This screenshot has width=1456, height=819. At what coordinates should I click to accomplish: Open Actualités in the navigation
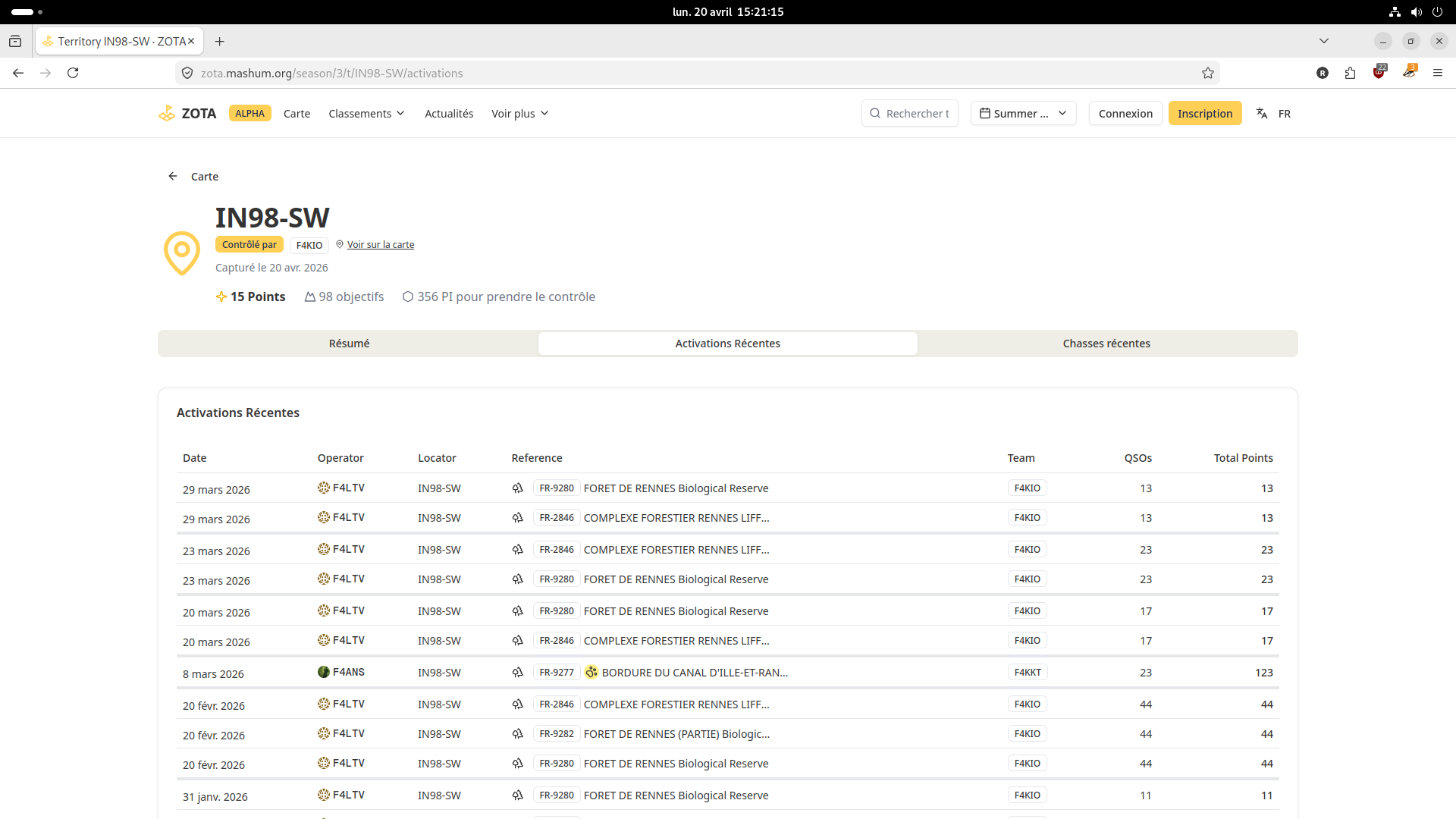pos(449,114)
